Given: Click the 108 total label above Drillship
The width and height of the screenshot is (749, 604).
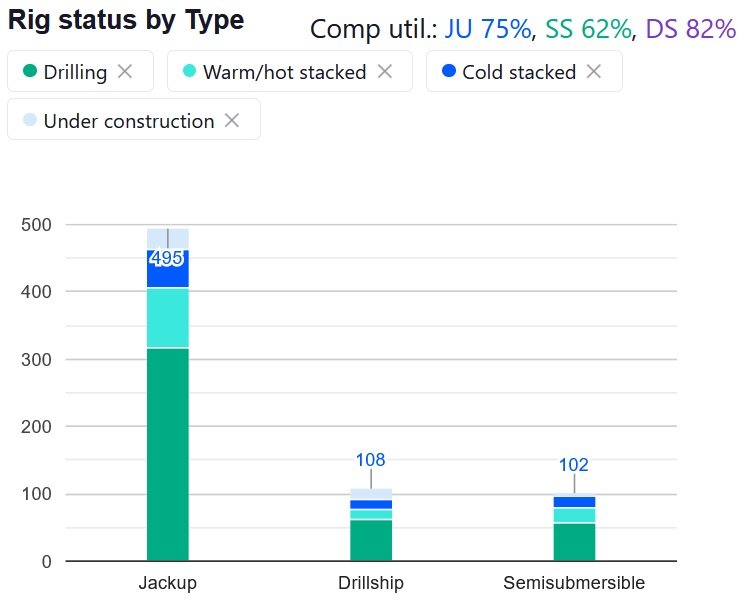Looking at the screenshot, I should point(371,460).
